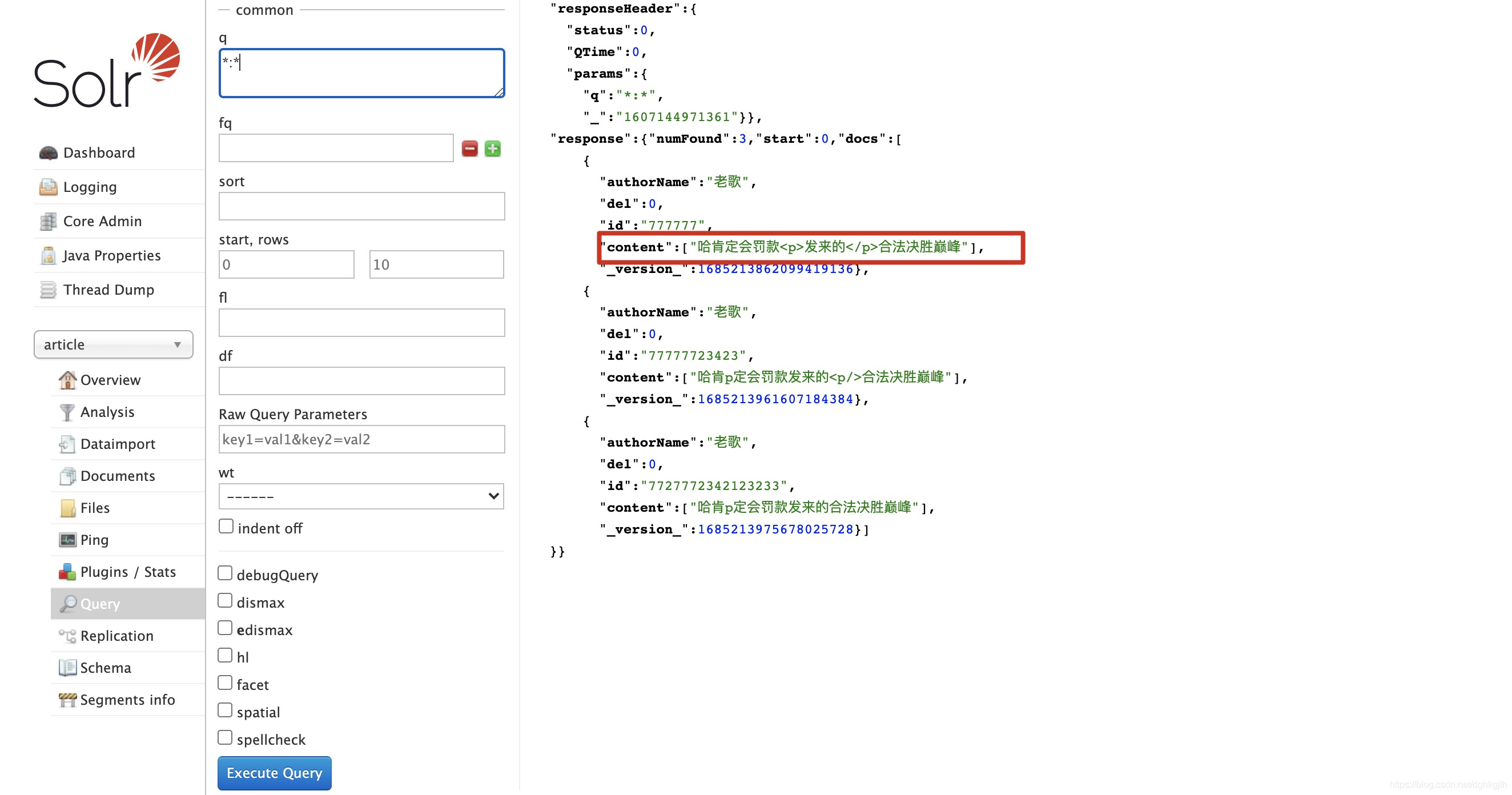Click the Thread Dump icon
The height and width of the screenshot is (795, 1512).
(48, 290)
